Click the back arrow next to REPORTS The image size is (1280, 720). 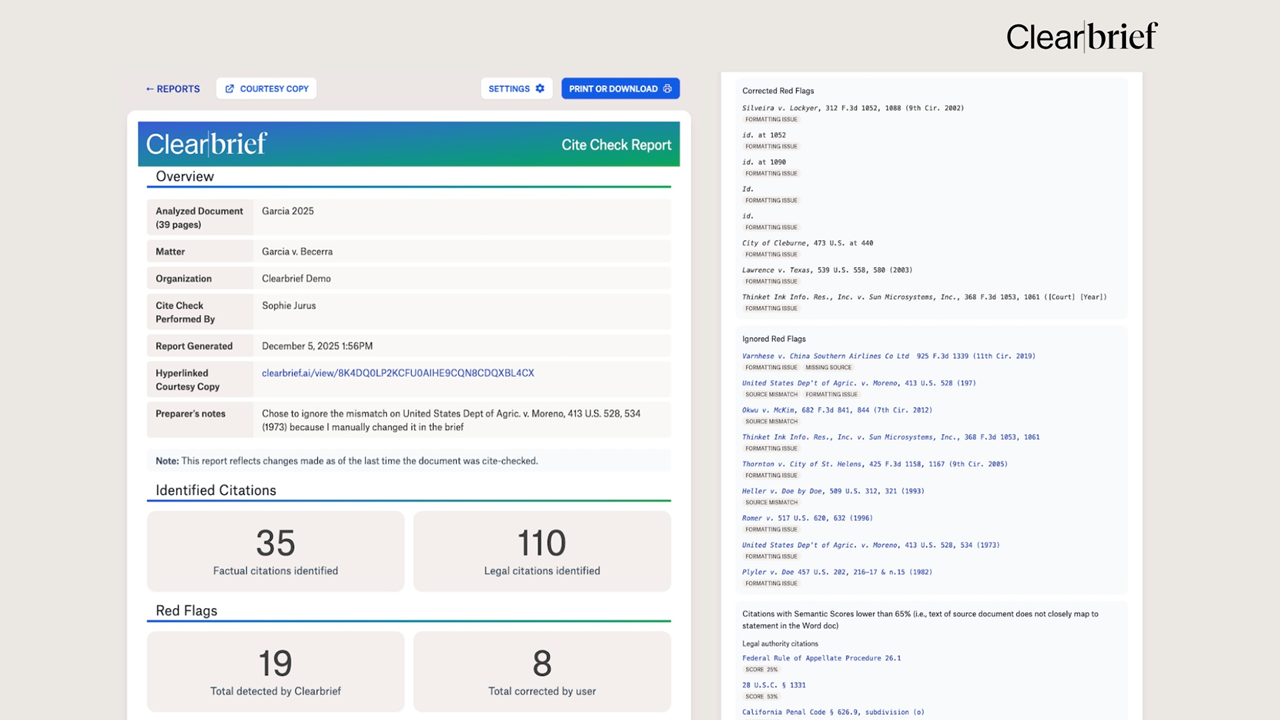point(148,88)
